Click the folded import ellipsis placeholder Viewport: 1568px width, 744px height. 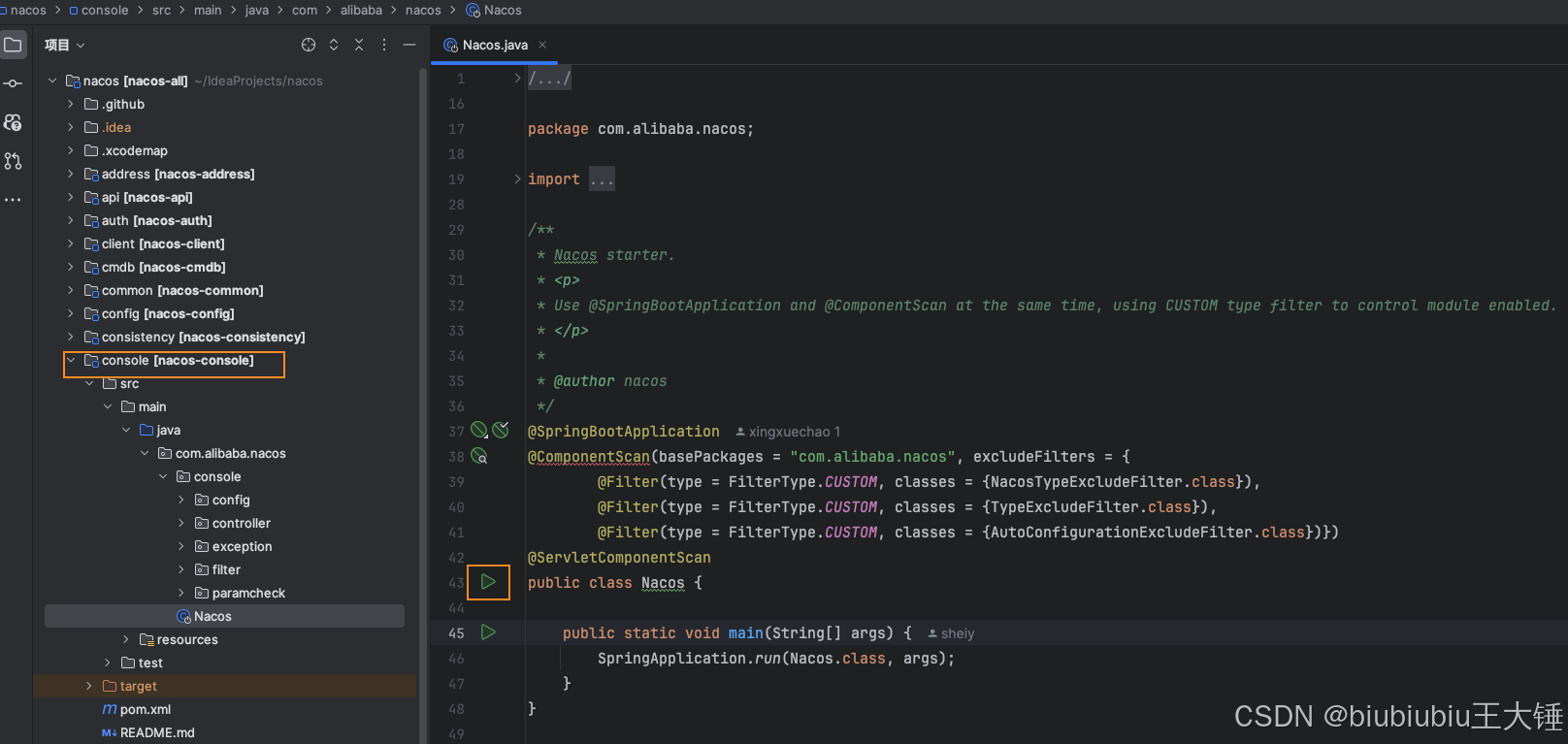pyautogui.click(x=602, y=179)
